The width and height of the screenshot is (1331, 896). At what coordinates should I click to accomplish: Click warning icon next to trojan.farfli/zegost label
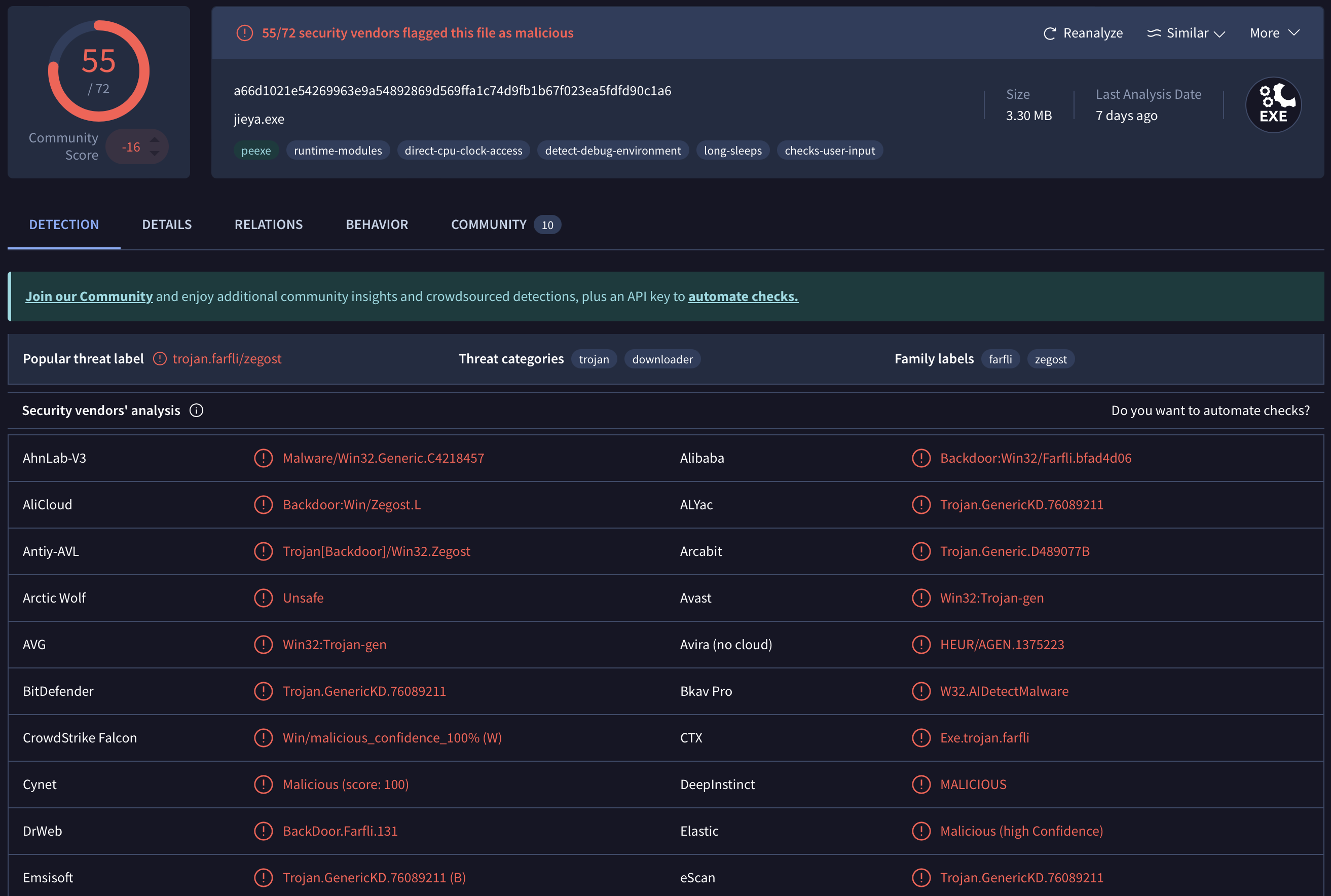(160, 359)
